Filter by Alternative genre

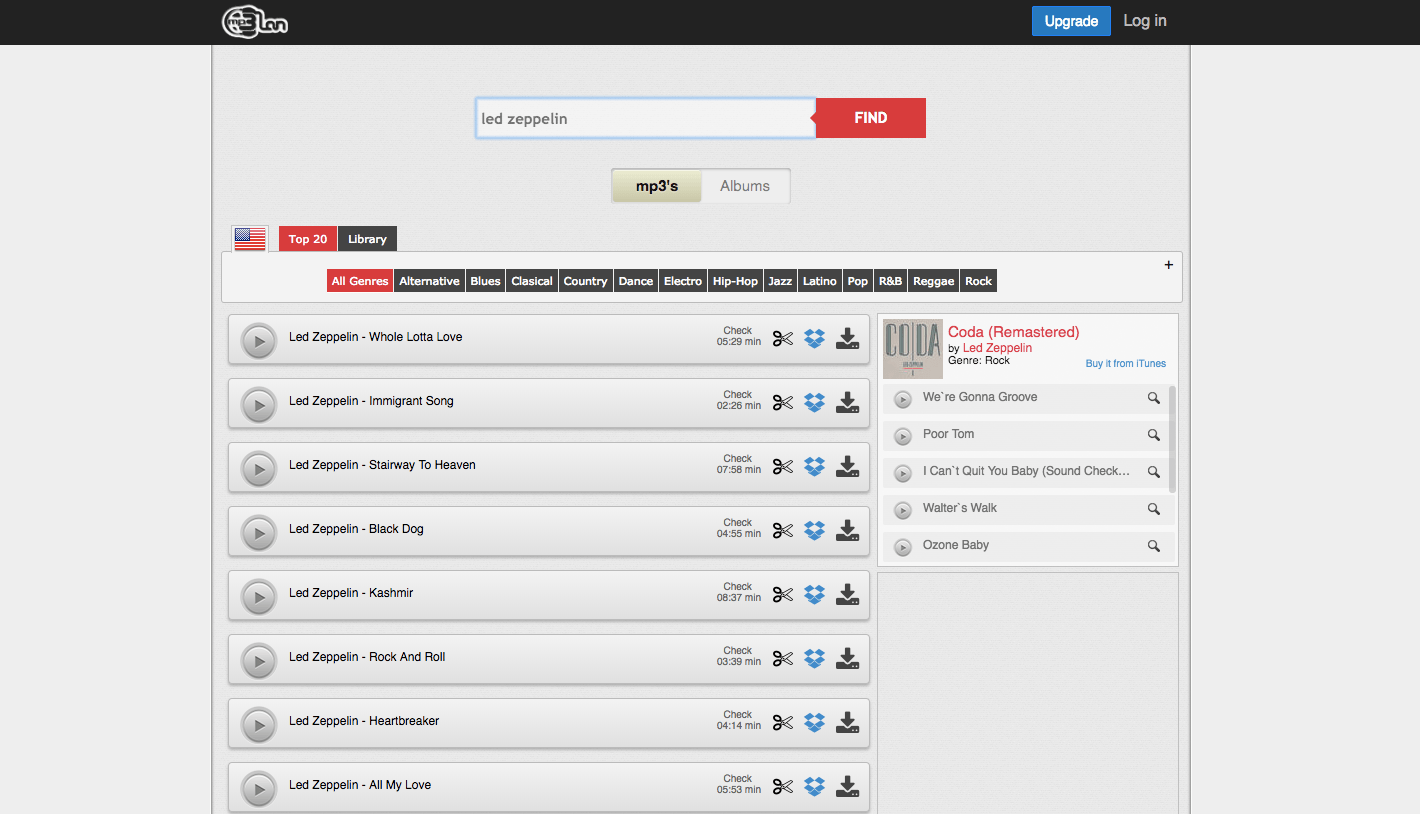(429, 281)
